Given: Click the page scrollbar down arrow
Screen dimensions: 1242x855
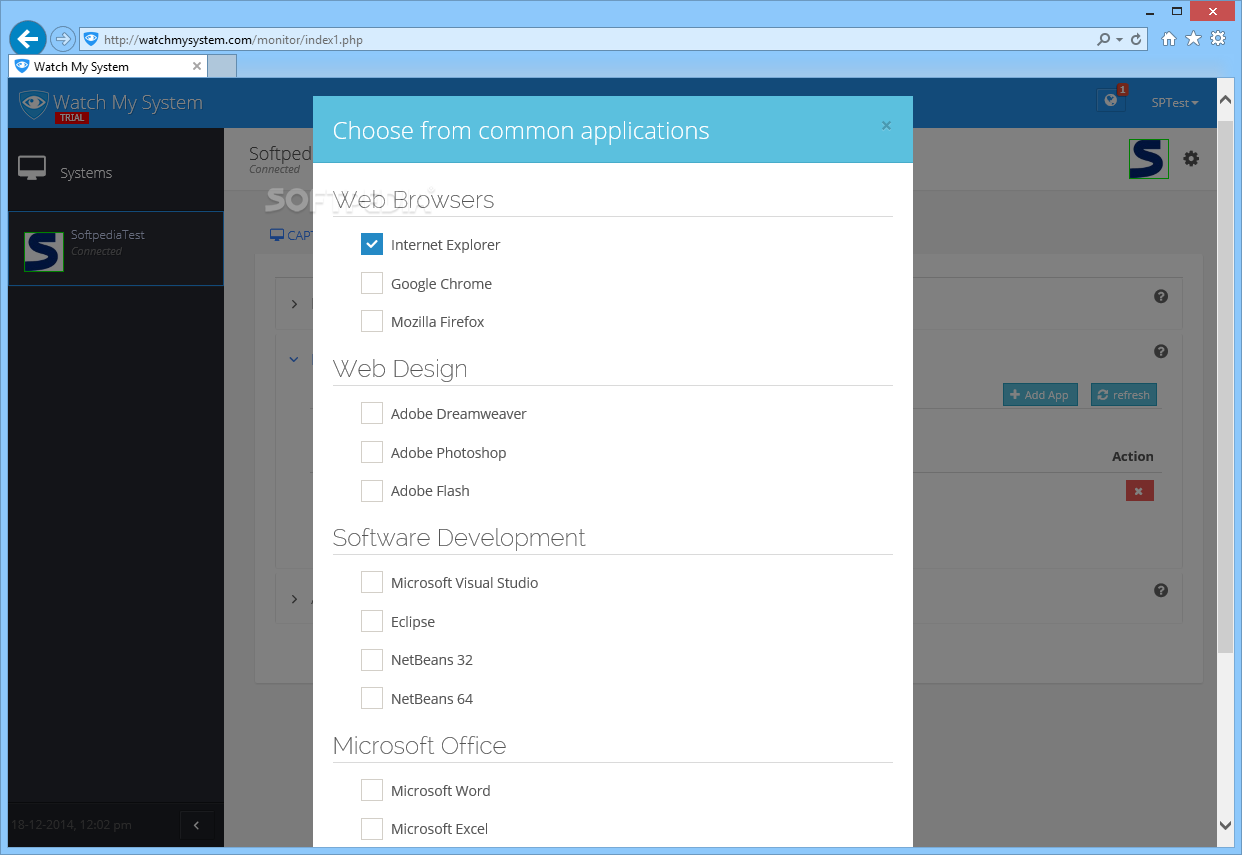Looking at the screenshot, I should tap(1226, 825).
